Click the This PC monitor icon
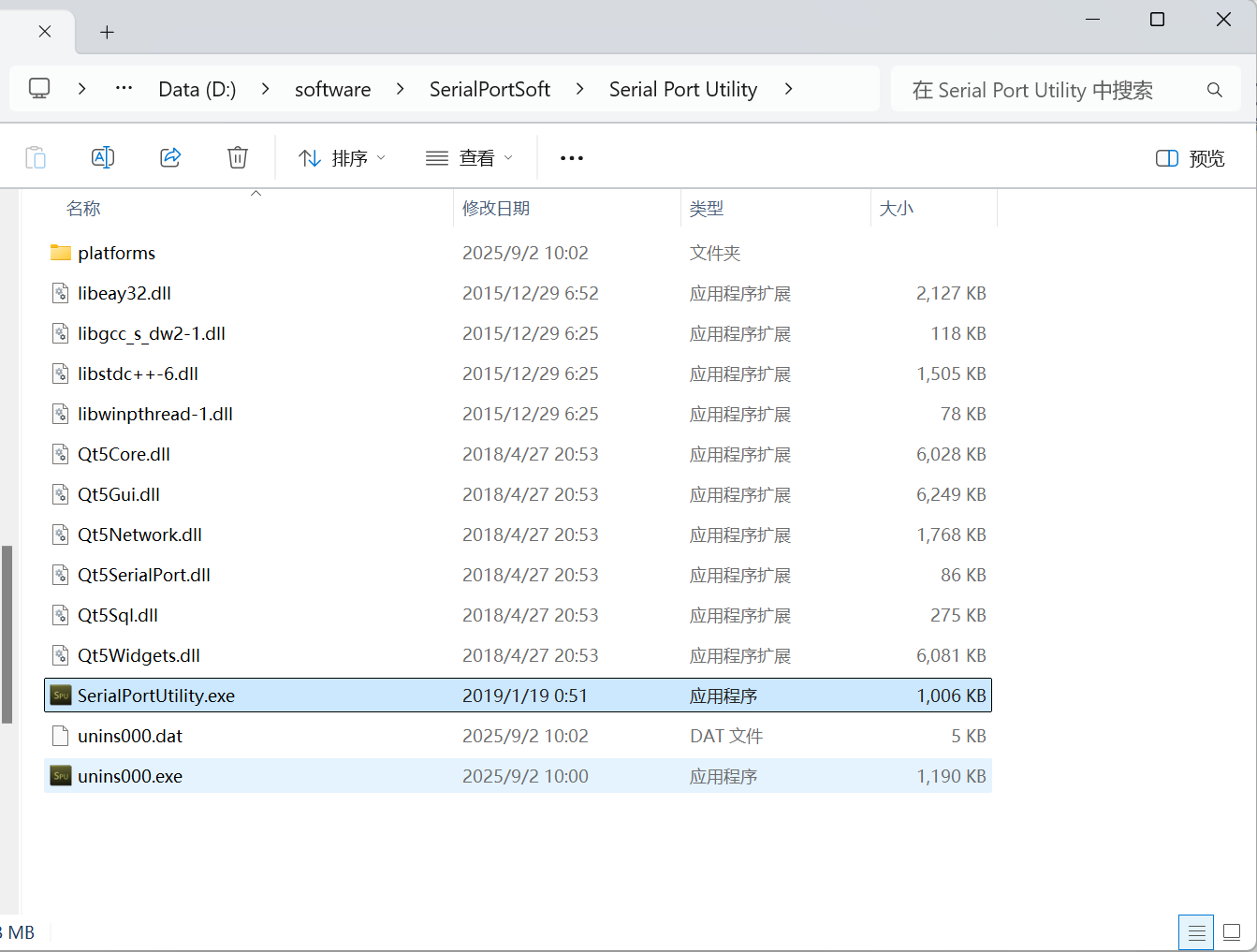The height and width of the screenshot is (952, 1257). (x=39, y=89)
